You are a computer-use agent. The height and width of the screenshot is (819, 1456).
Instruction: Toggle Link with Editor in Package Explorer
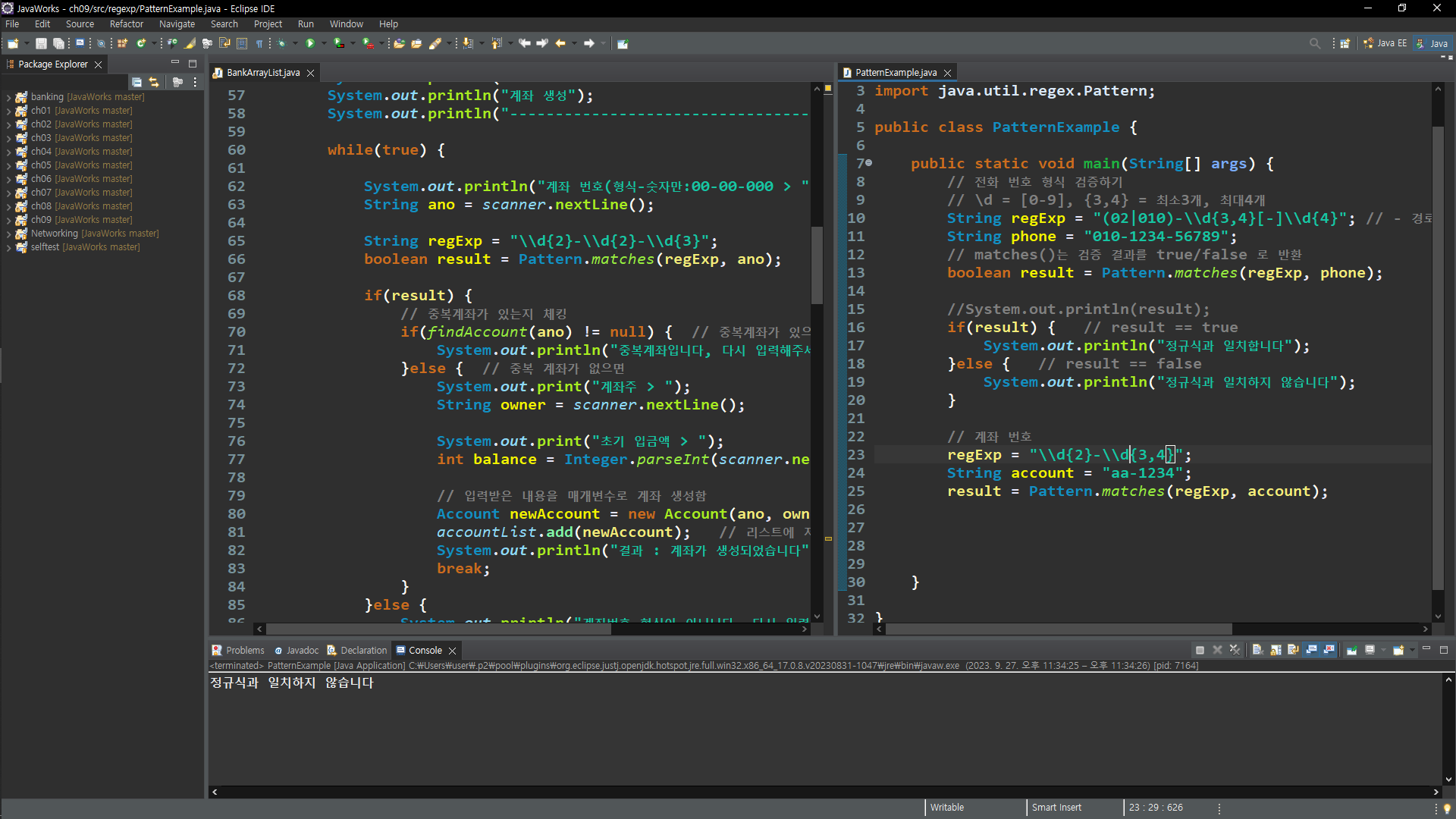click(154, 82)
